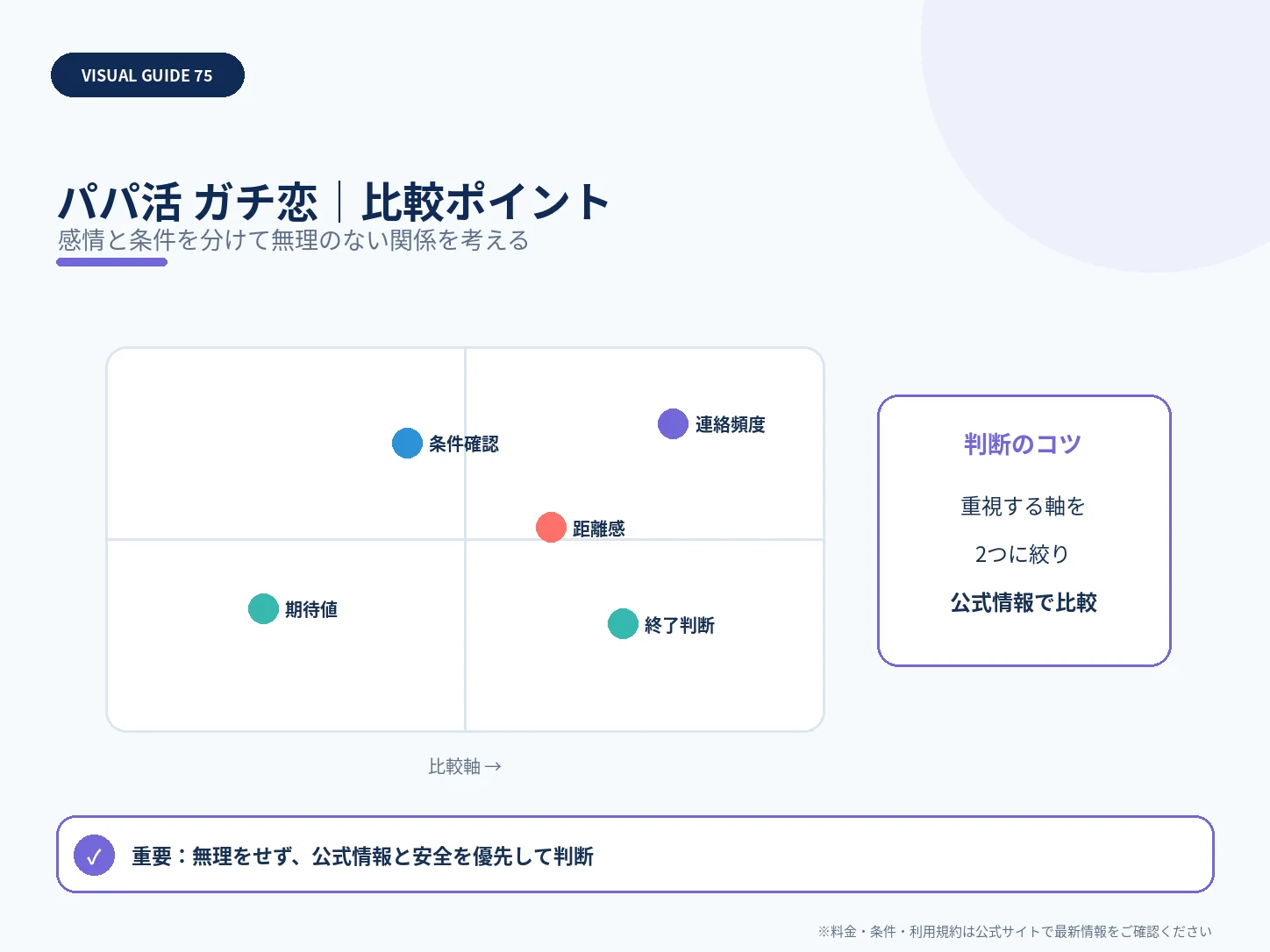Click the text 2つに絞り
1270x952 pixels.
point(1023,554)
